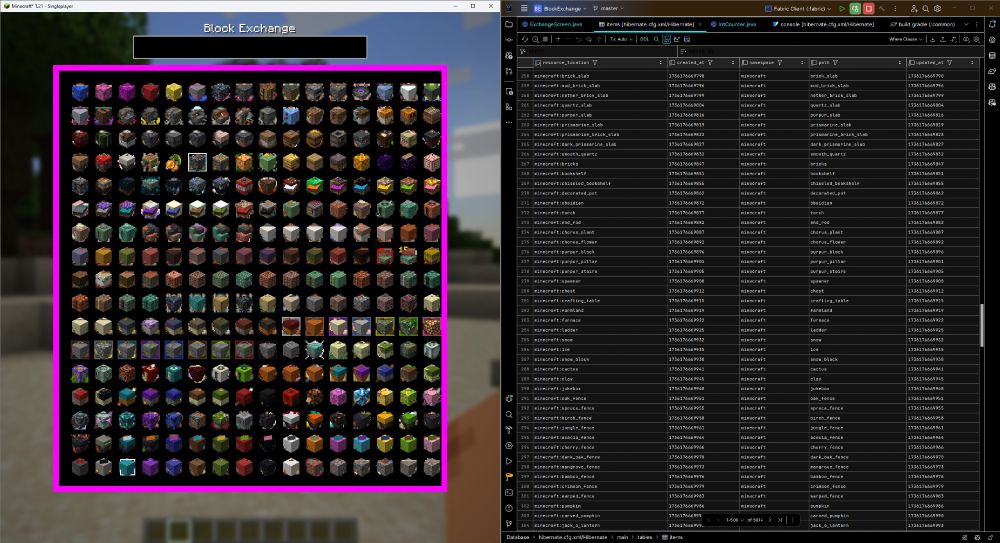Filter the updated_at column
The width and height of the screenshot is (1000, 543).
click(950, 63)
